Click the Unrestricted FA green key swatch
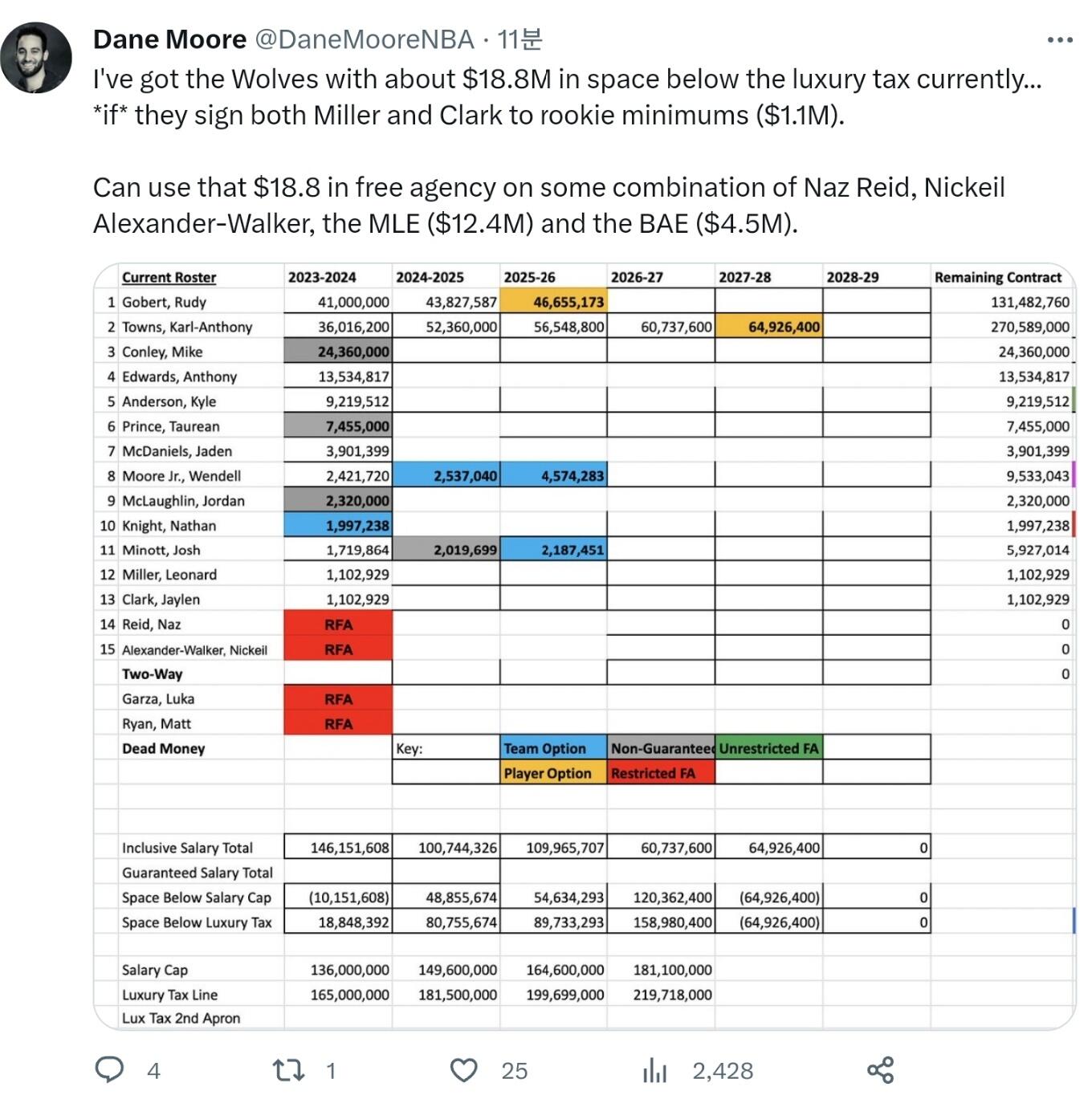The image size is (1092, 1099). pyautogui.click(x=768, y=748)
